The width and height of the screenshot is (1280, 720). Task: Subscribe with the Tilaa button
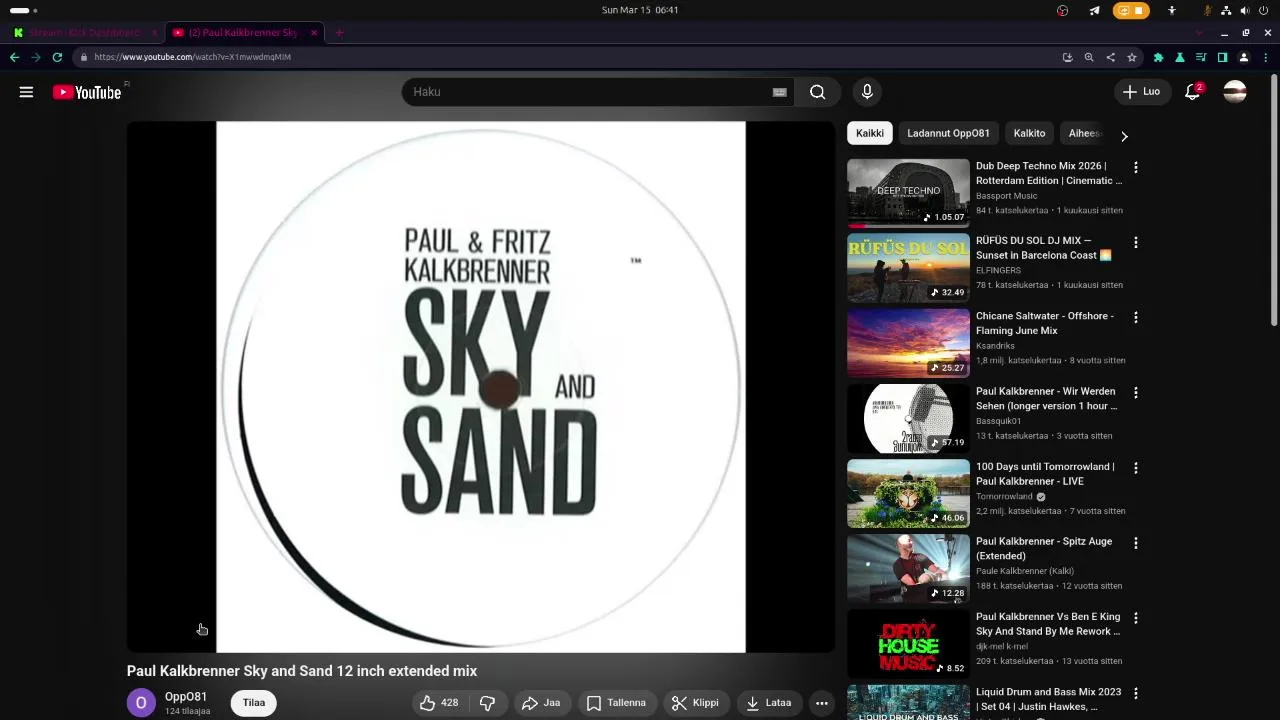click(x=254, y=703)
